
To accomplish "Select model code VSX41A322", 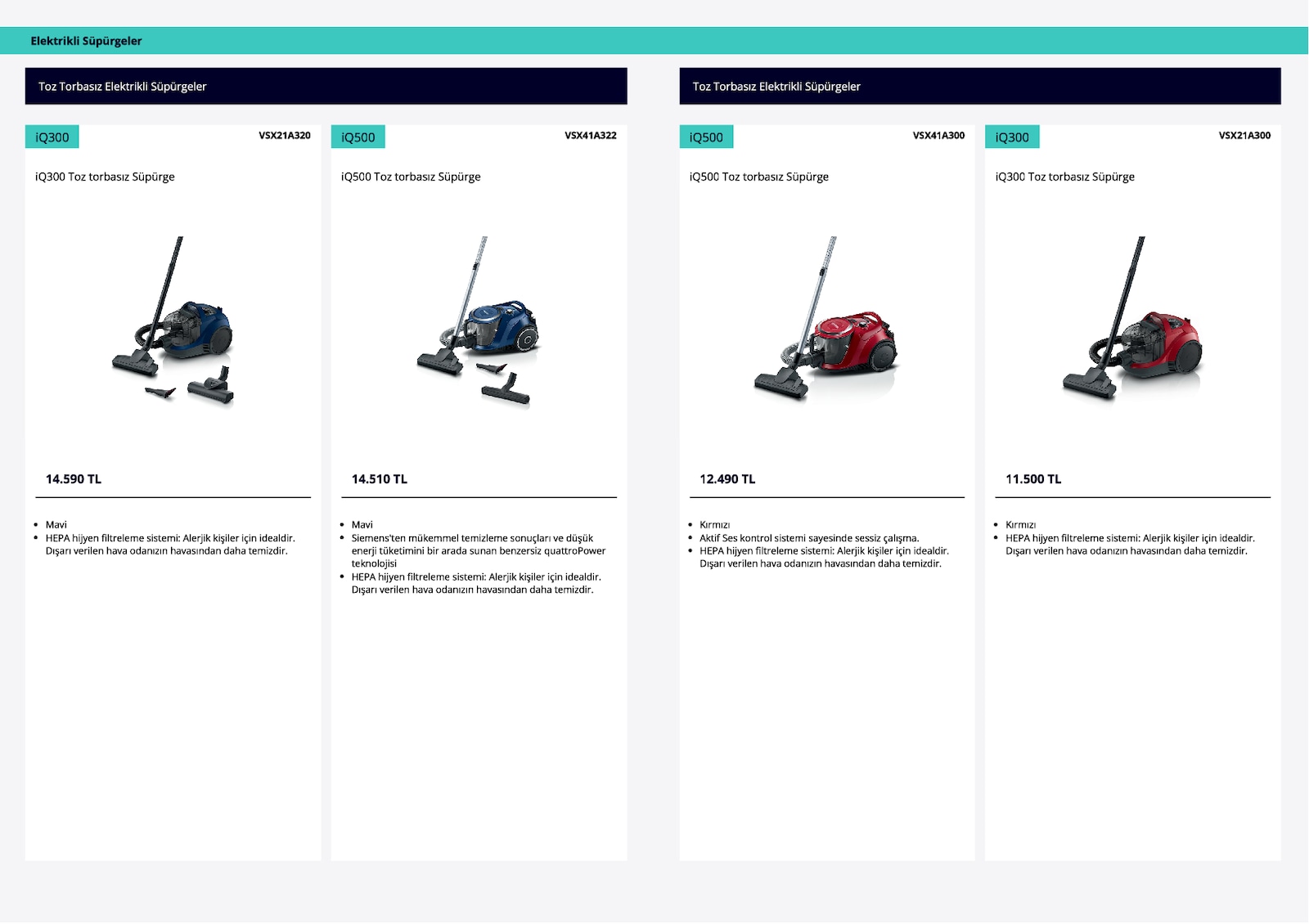I will point(591,136).
